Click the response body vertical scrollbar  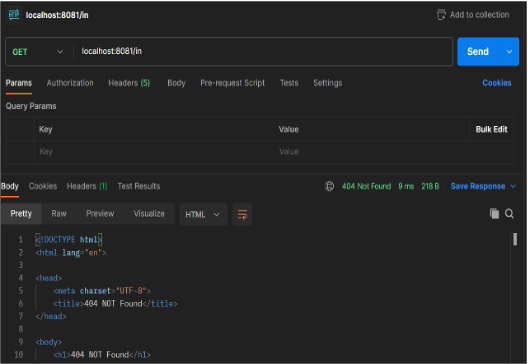pos(515,239)
